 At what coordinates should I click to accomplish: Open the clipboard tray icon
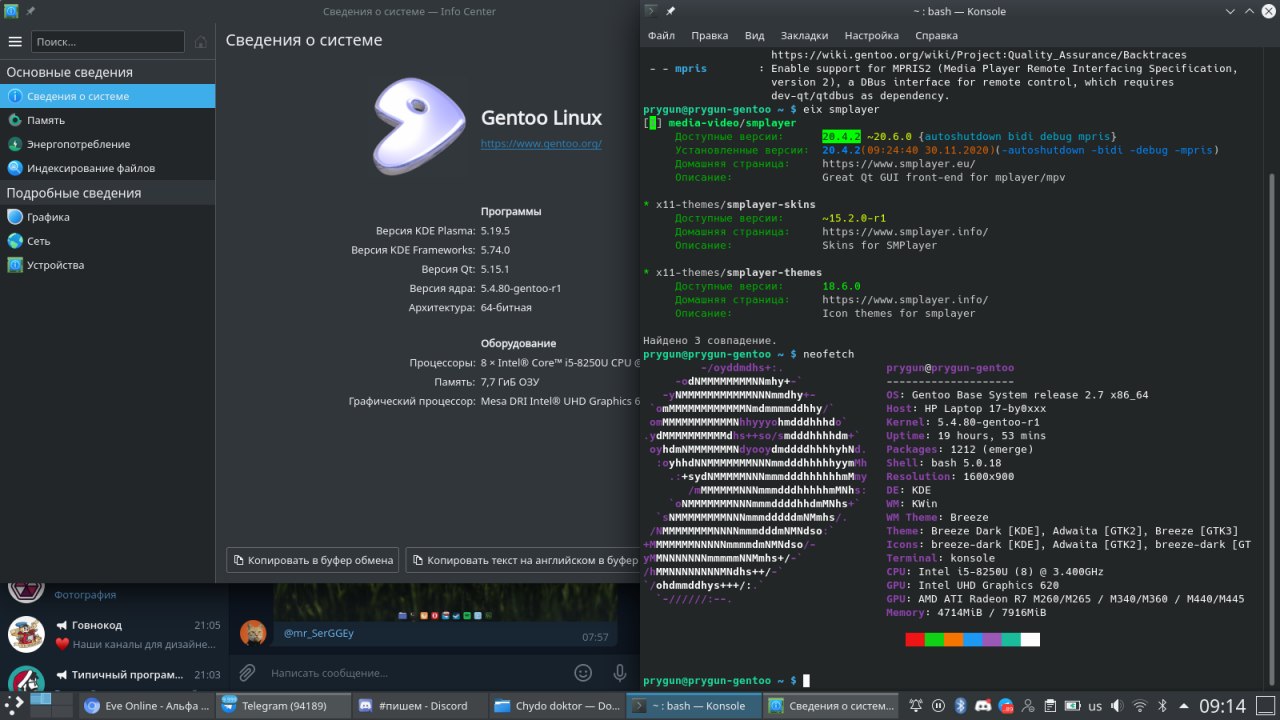tap(1049, 705)
